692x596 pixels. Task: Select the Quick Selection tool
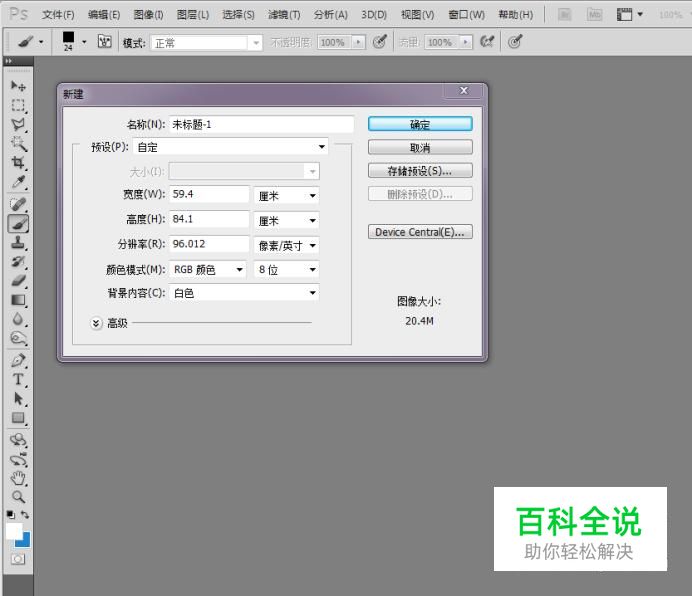[x=18, y=143]
